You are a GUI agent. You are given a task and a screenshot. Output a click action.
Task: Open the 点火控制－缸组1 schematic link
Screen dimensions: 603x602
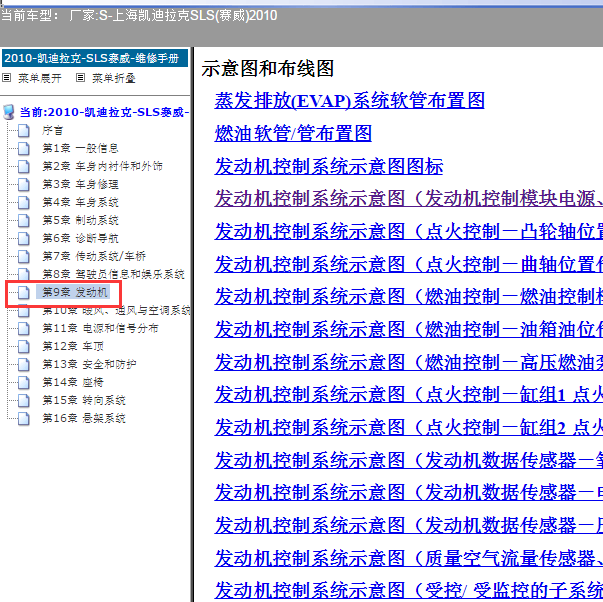point(408,395)
